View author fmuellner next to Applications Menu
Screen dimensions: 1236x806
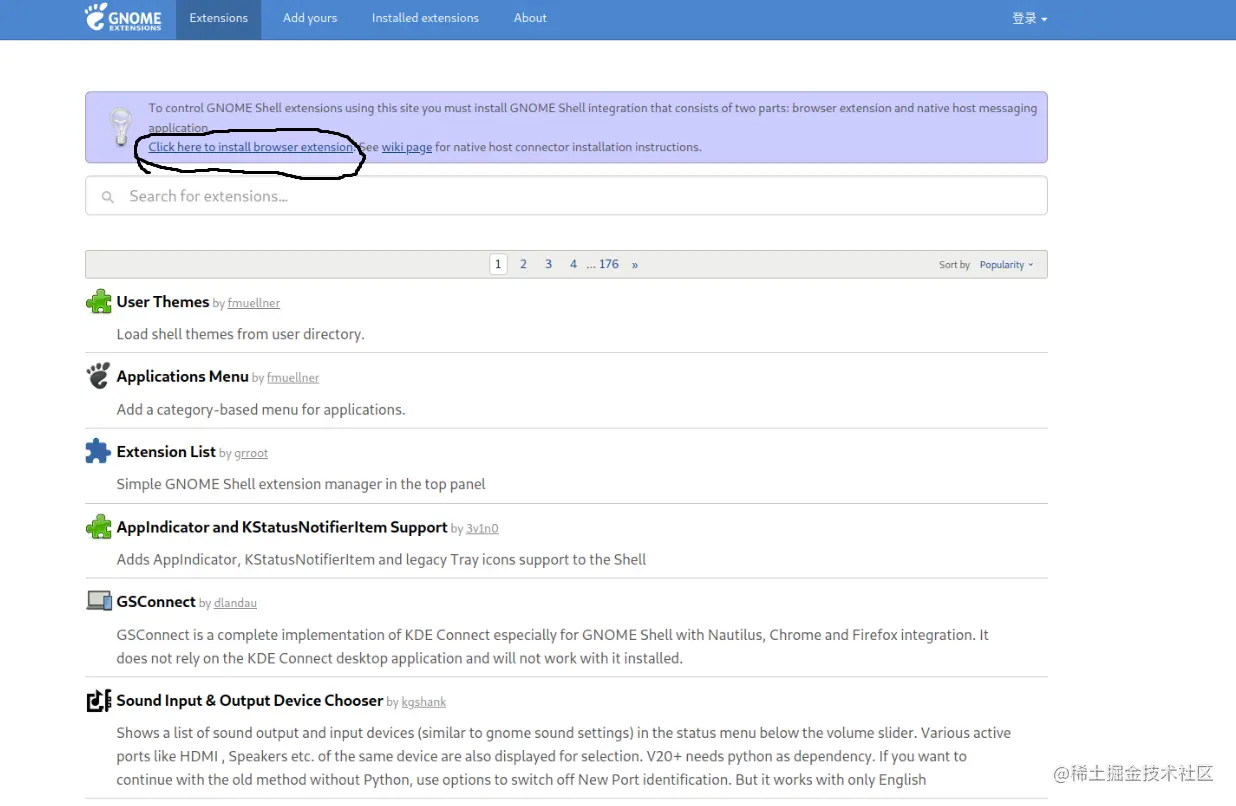pos(293,378)
